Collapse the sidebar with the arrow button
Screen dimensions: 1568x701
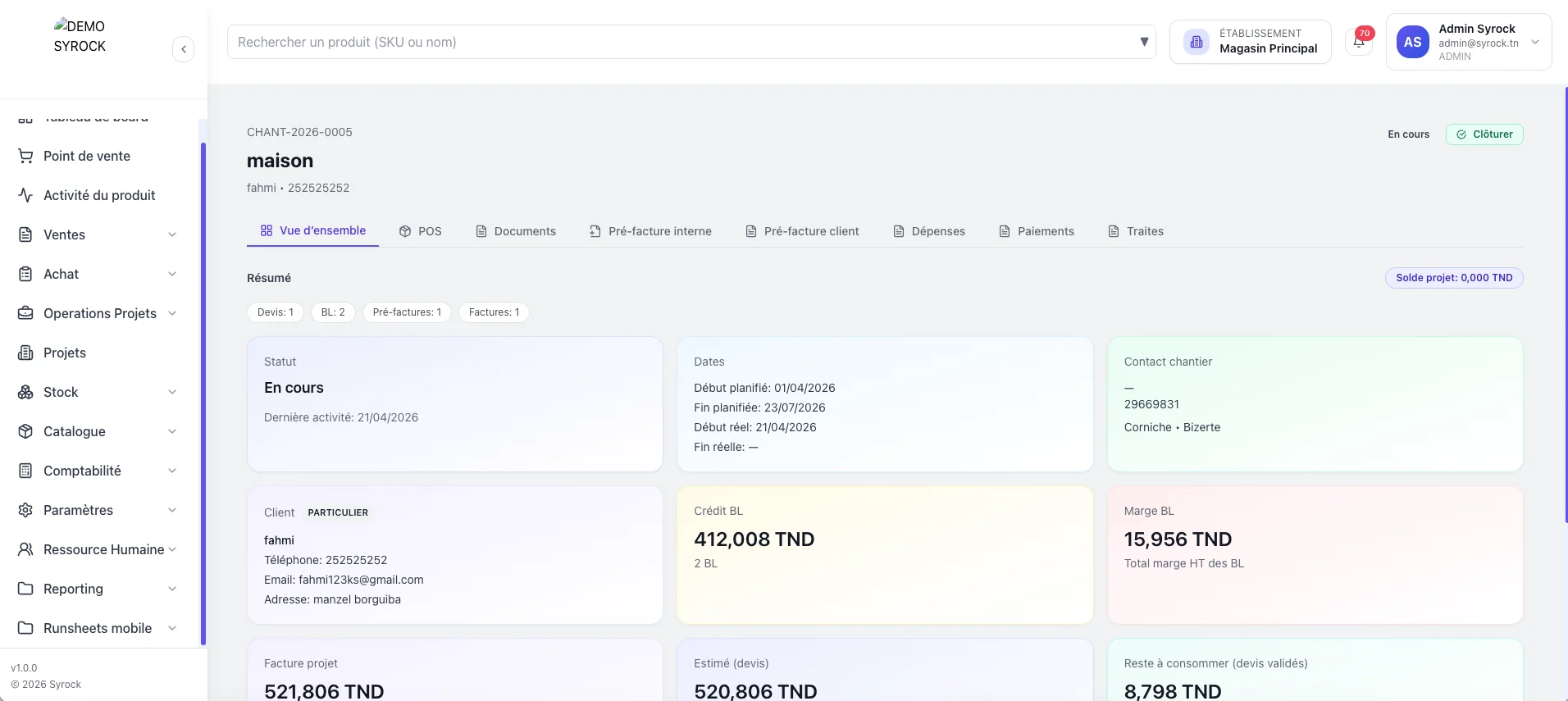184,49
